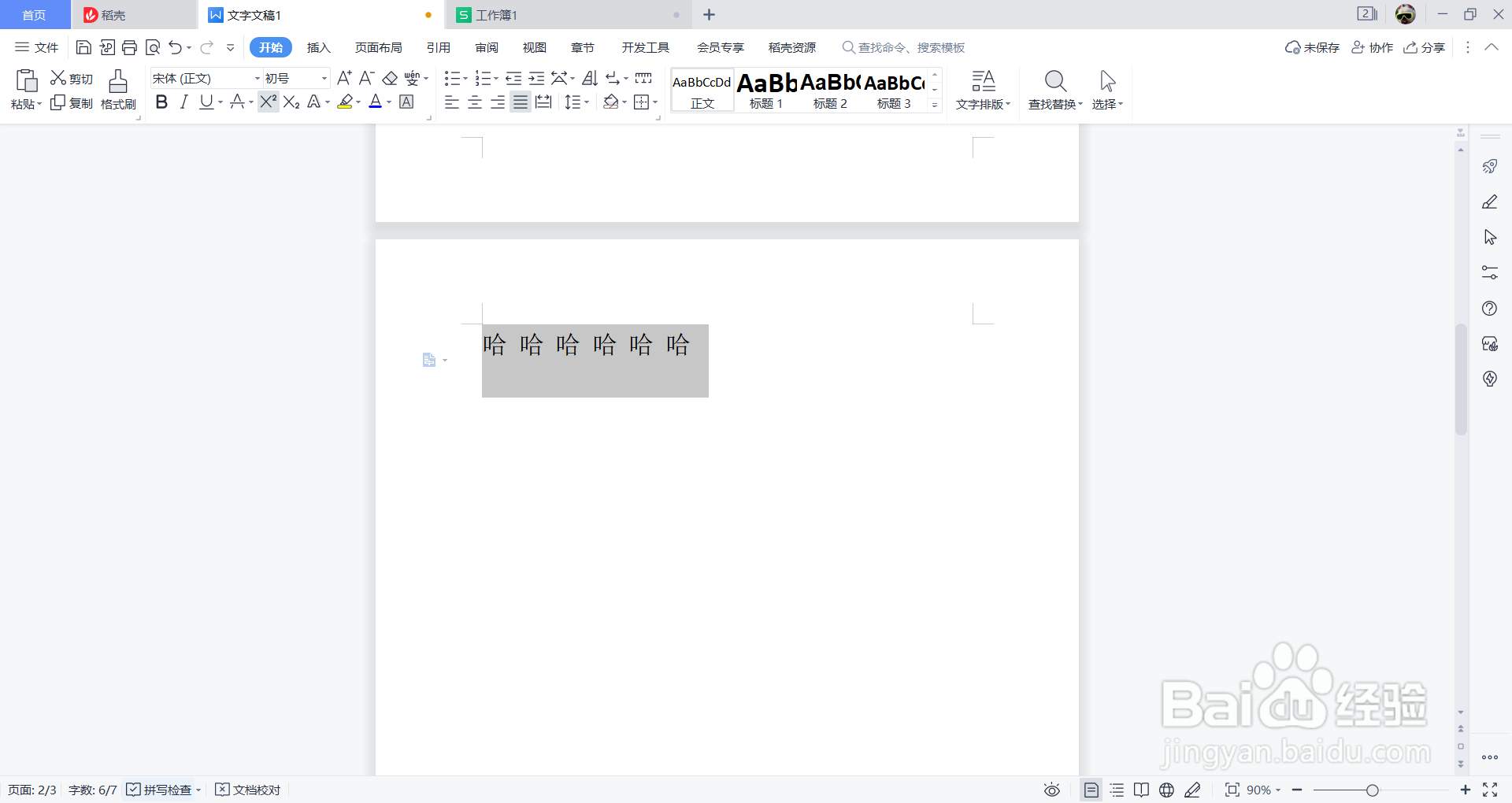This screenshot has width=1512, height=803.
Task: Toggle bullet list formatting
Action: 452,78
